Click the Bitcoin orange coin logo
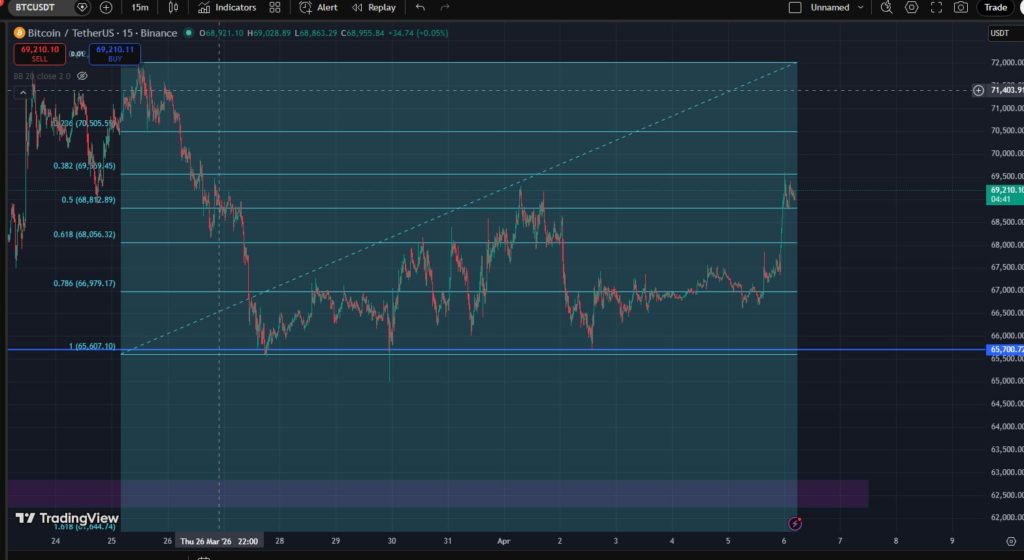1024x560 pixels. click(20, 33)
